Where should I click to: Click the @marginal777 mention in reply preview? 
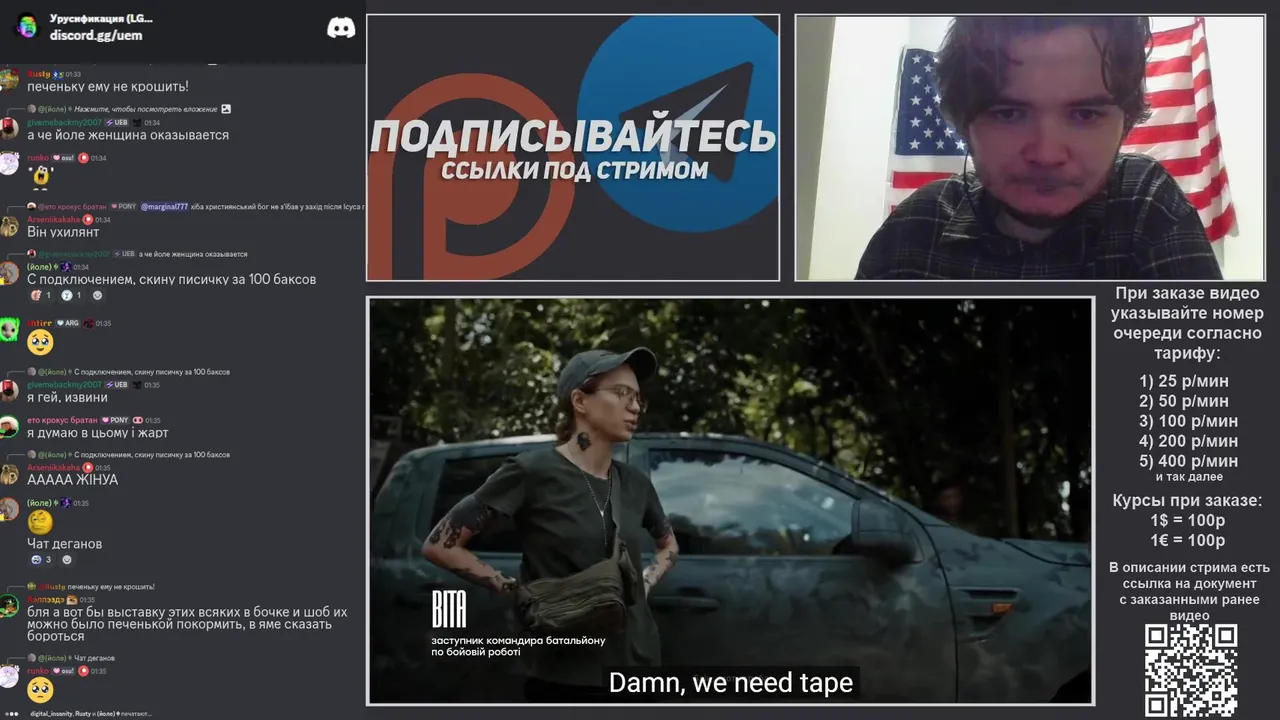[x=164, y=207]
